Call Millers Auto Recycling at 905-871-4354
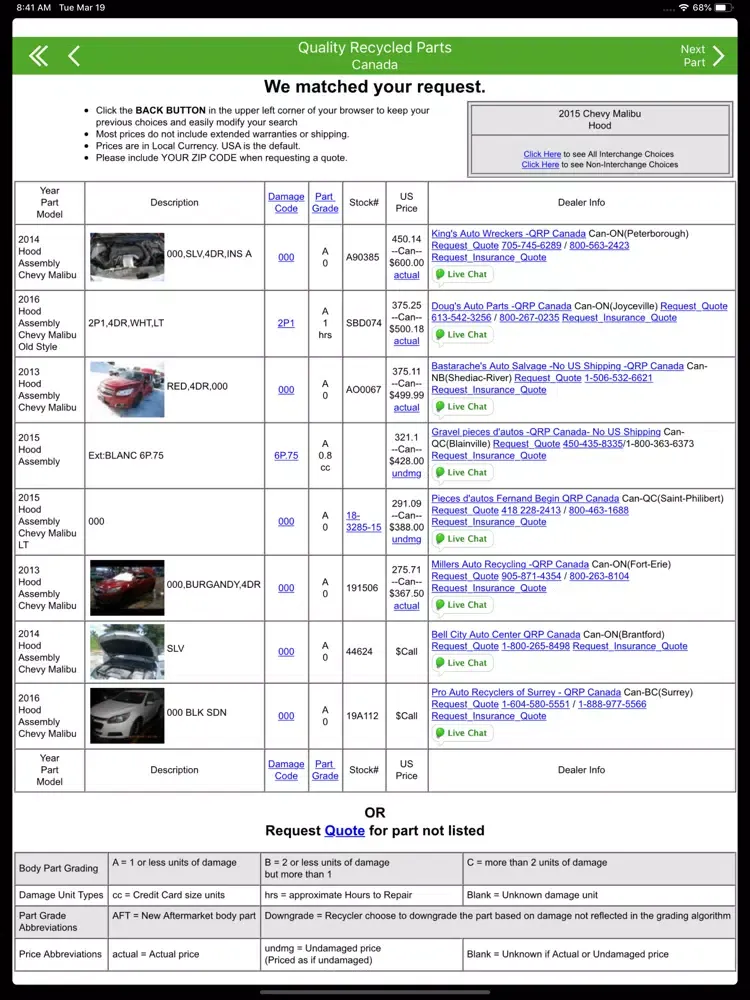 pos(531,576)
